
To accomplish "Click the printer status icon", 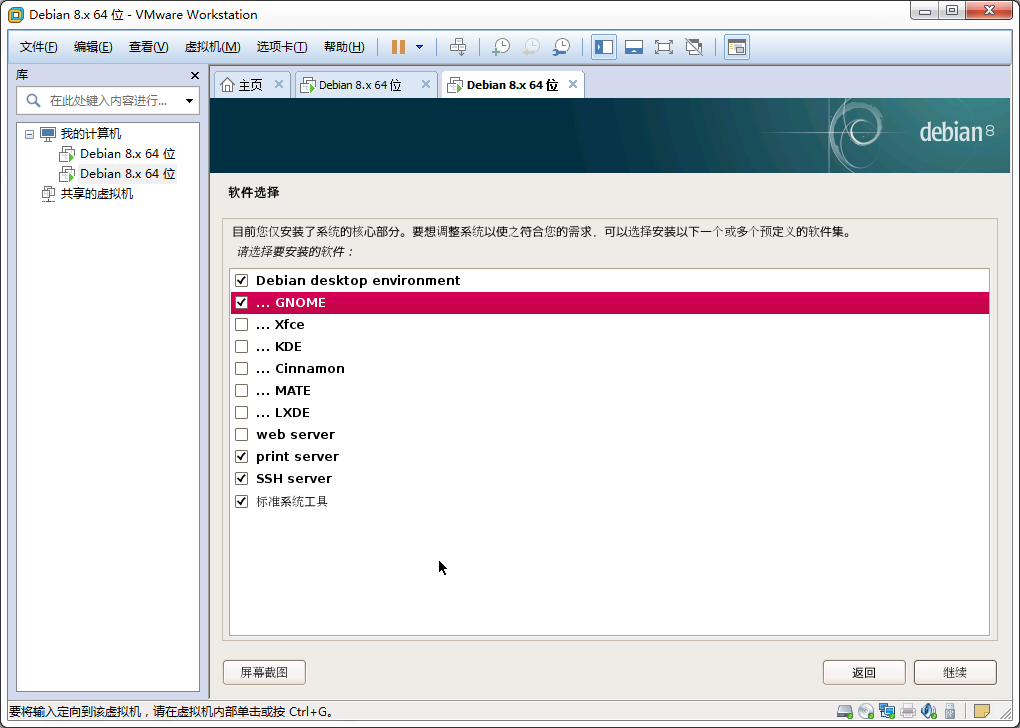I will (908, 711).
